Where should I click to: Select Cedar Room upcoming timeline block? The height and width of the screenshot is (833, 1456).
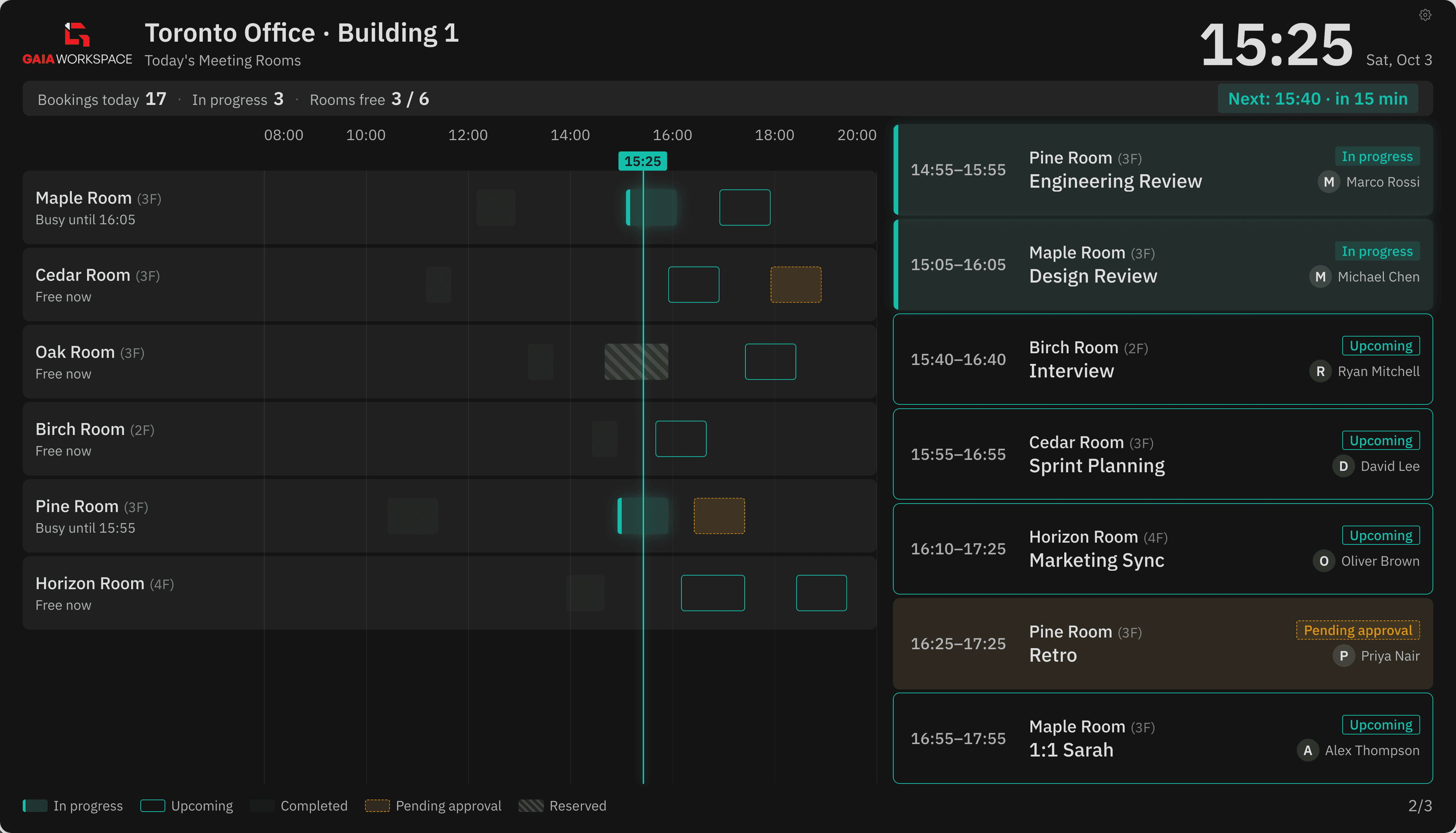point(693,285)
